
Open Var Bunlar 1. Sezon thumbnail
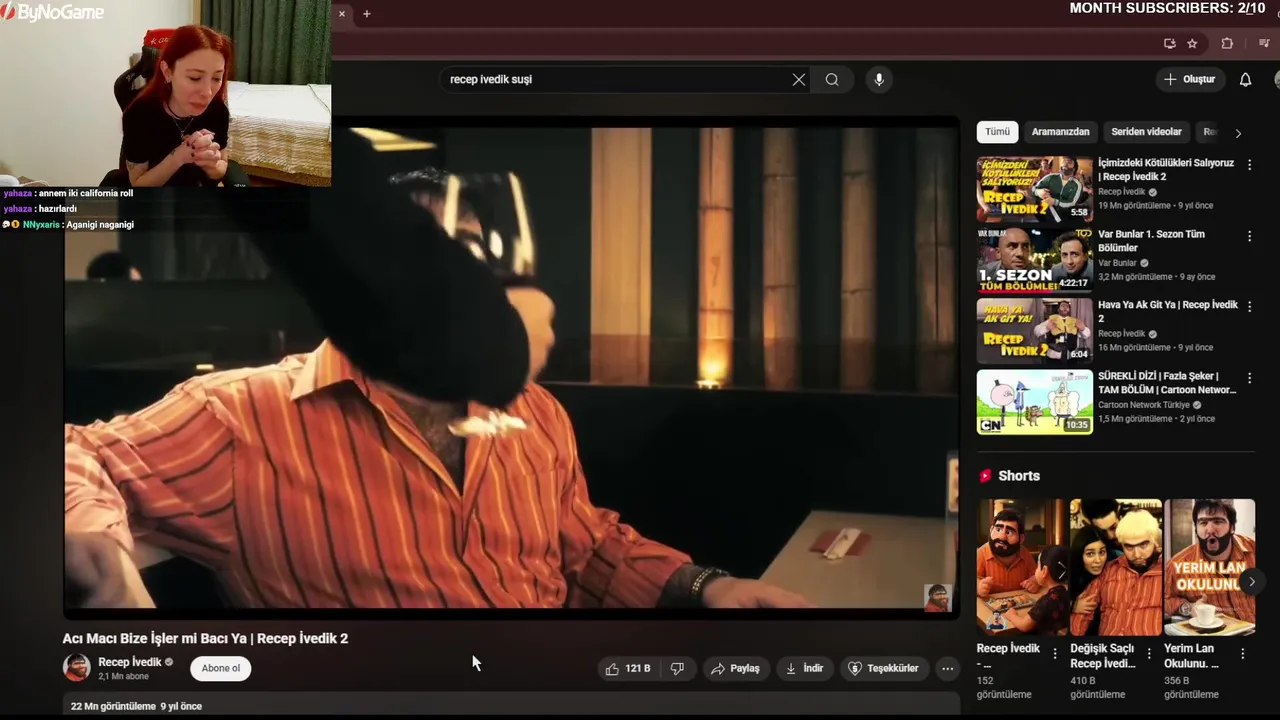click(x=1034, y=260)
